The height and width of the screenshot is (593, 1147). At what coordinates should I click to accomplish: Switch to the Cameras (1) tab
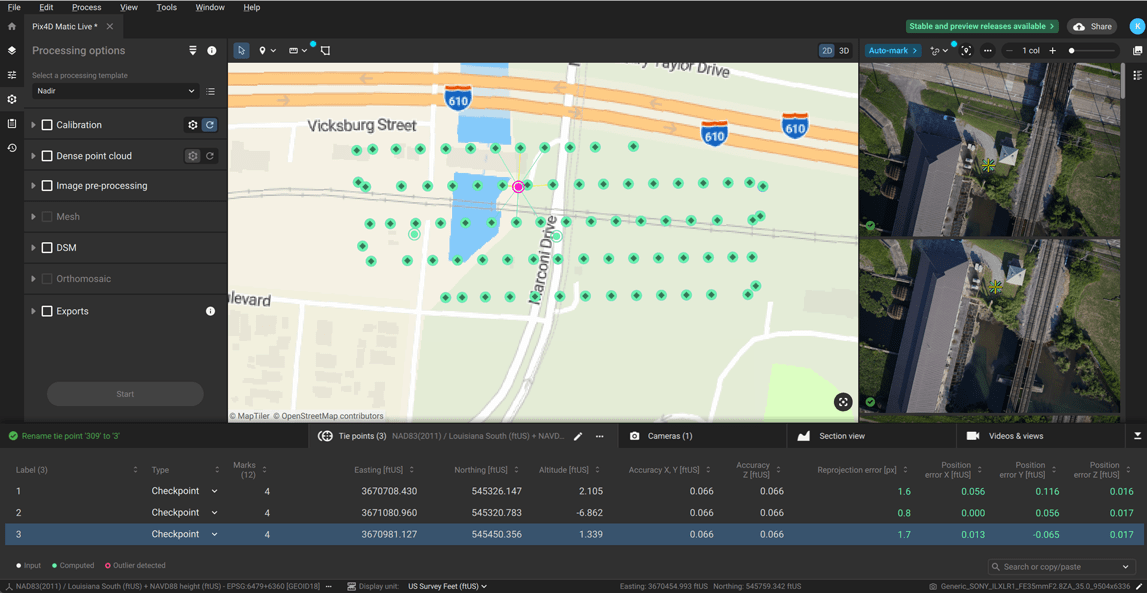click(661, 436)
